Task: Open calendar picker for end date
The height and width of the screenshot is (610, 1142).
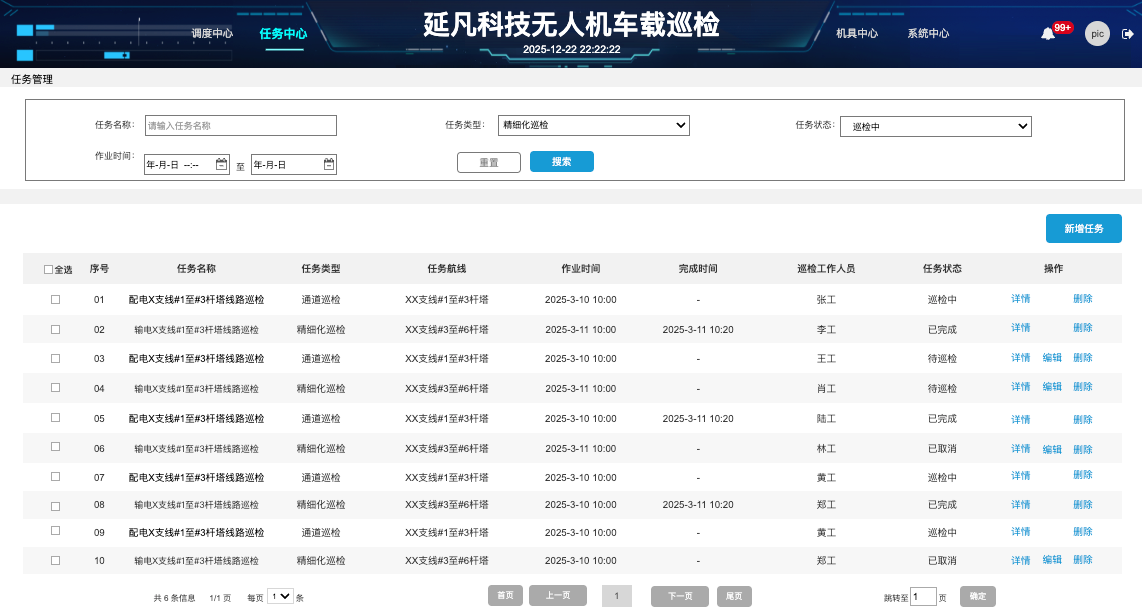Action: [x=328, y=164]
